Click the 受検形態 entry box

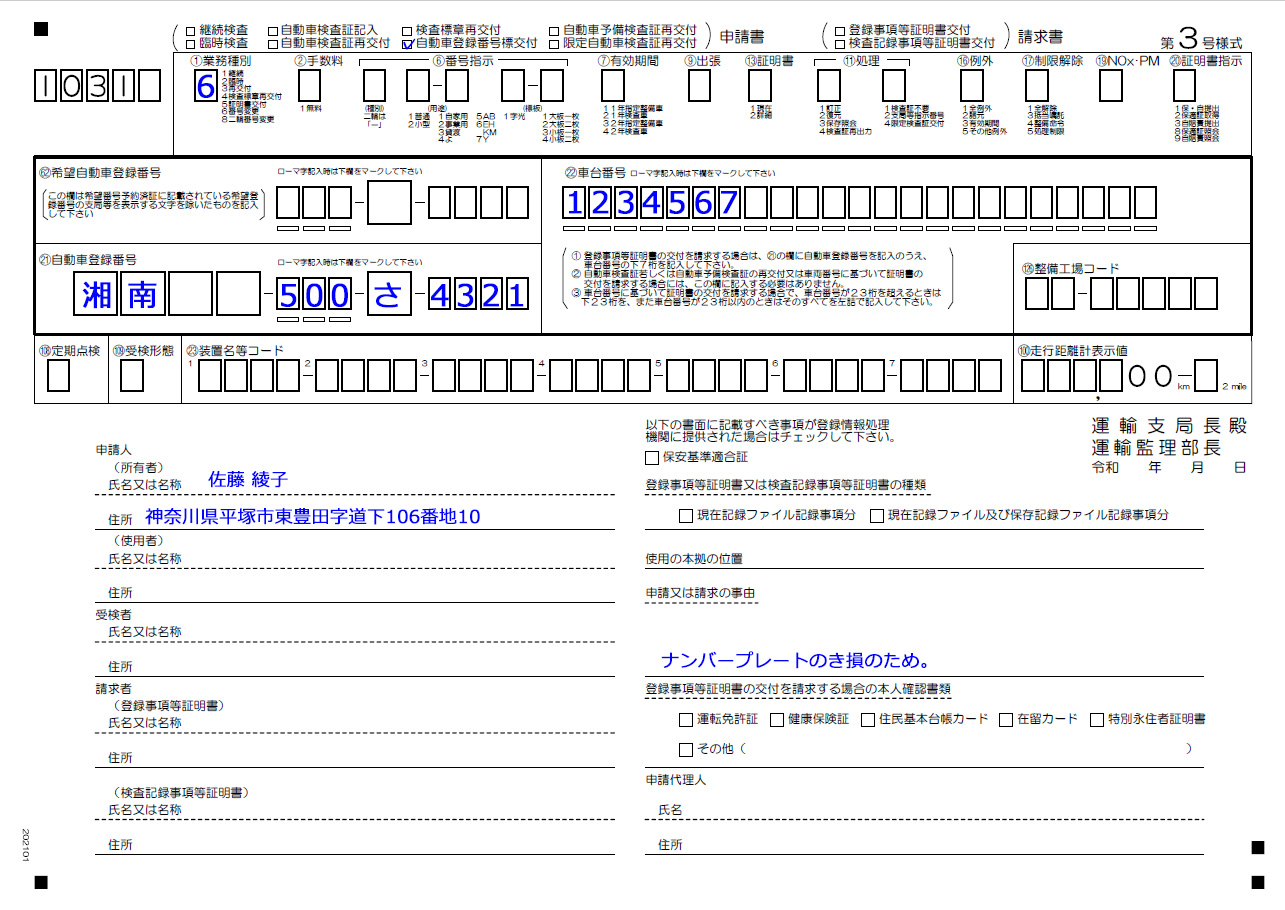[x=131, y=376]
